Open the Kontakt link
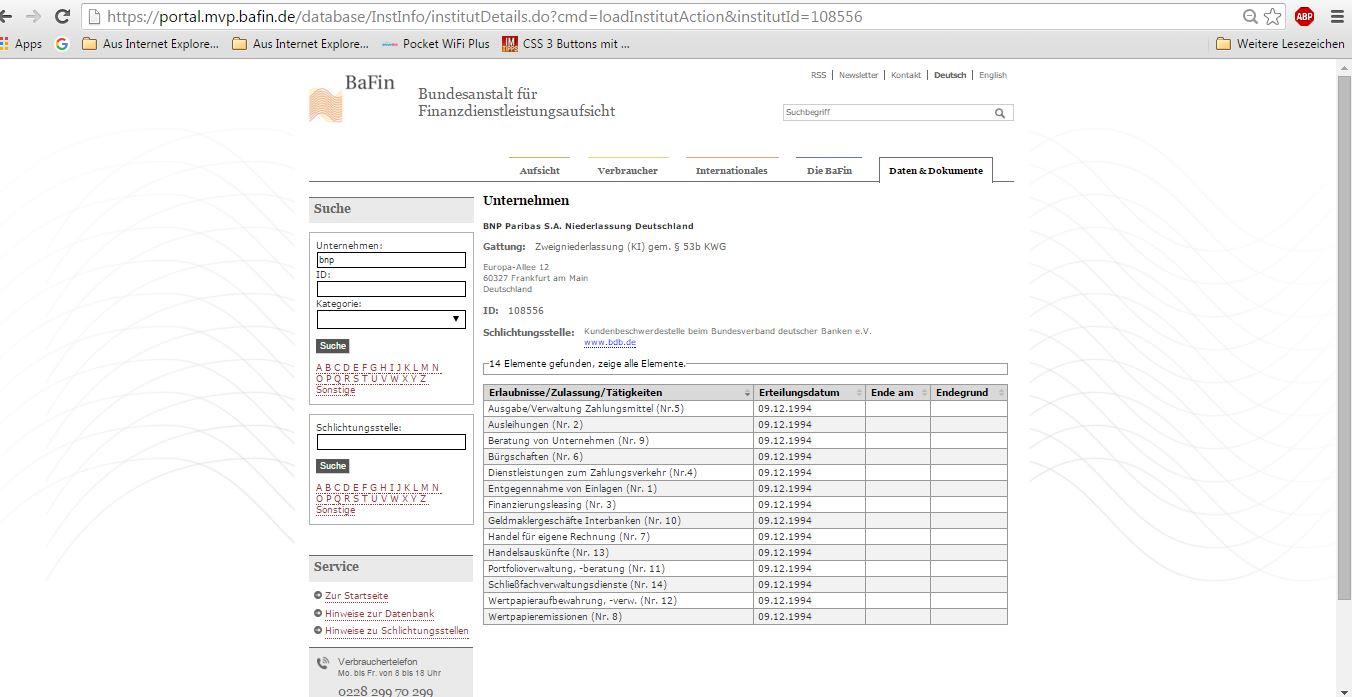1352x697 pixels. point(906,75)
